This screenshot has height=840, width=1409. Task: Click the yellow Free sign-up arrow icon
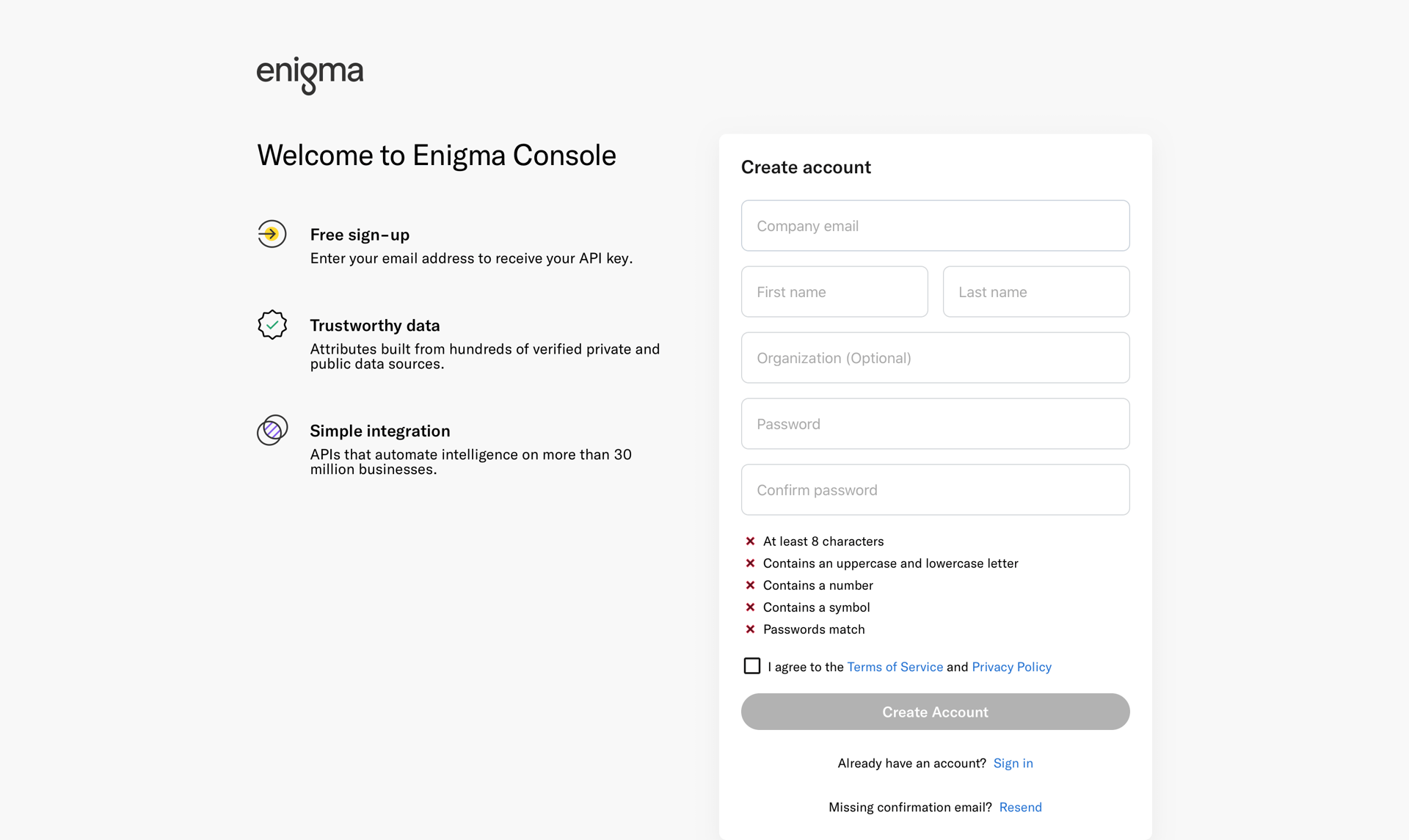pyautogui.click(x=272, y=234)
